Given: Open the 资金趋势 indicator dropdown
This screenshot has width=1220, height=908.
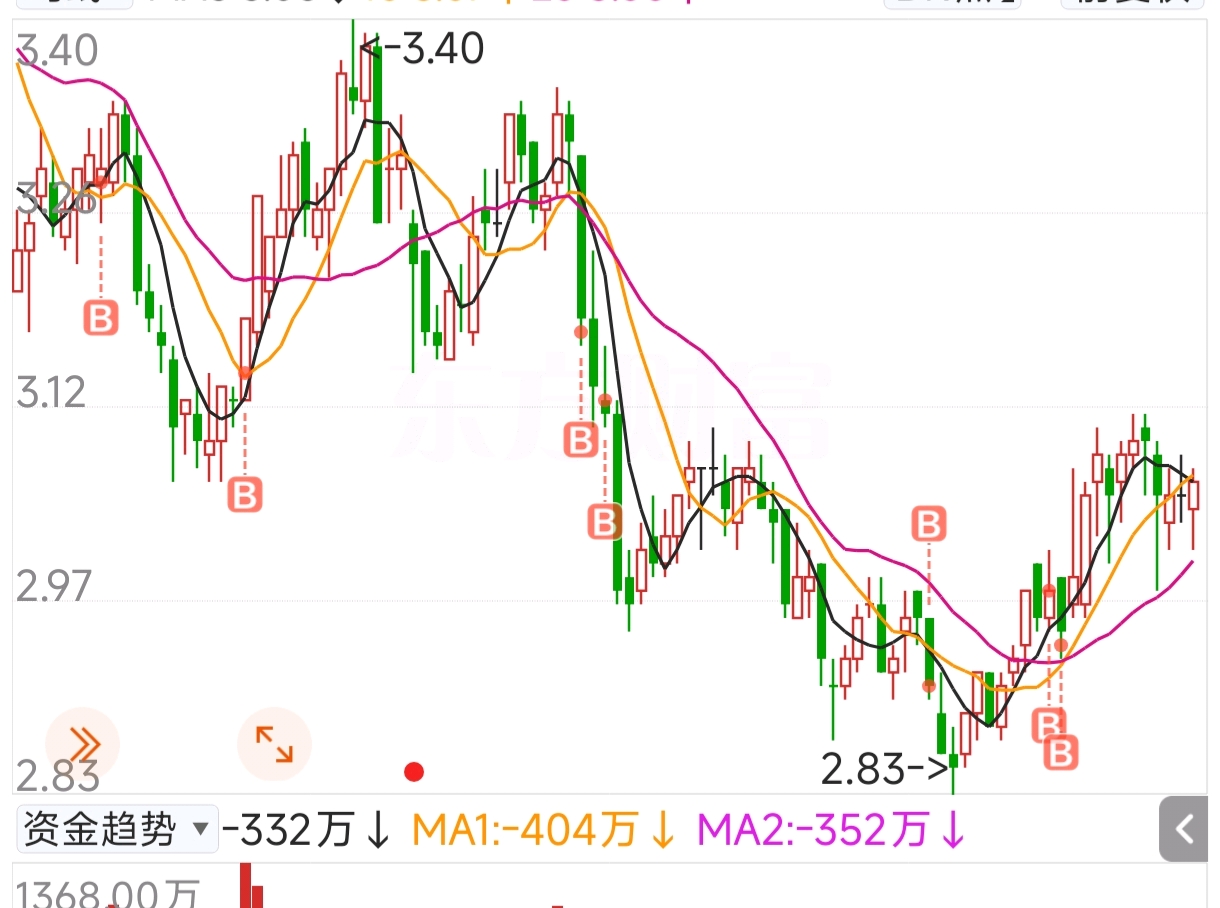Looking at the screenshot, I should click(116, 829).
